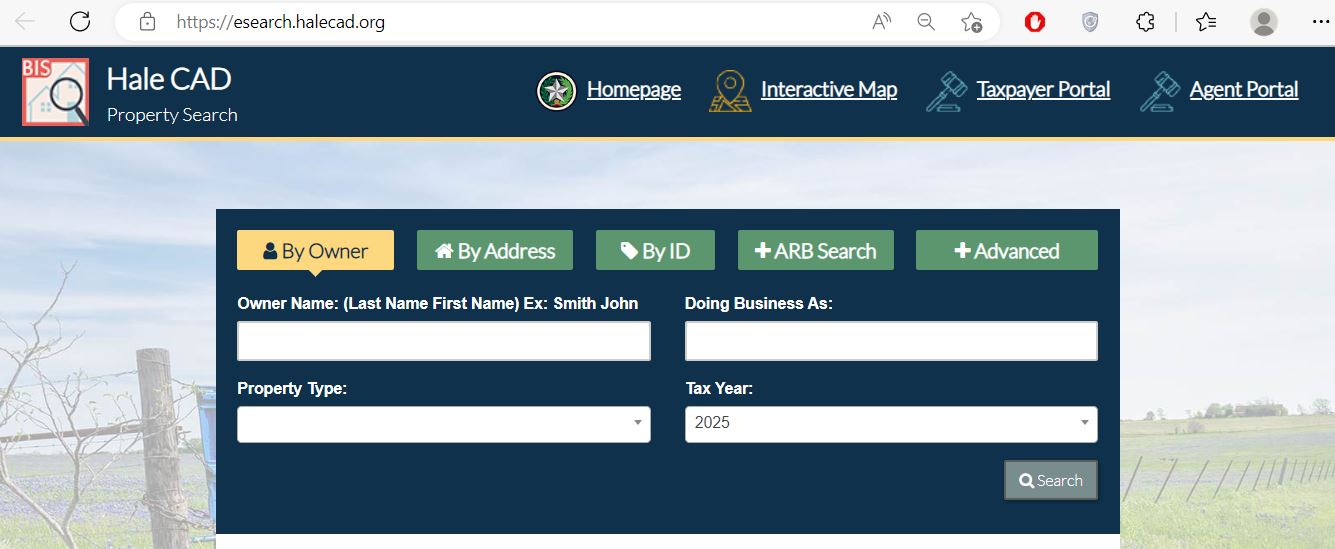Image resolution: width=1335 pixels, height=549 pixels.
Task: Open the browser profile avatar
Action: coord(1264,22)
